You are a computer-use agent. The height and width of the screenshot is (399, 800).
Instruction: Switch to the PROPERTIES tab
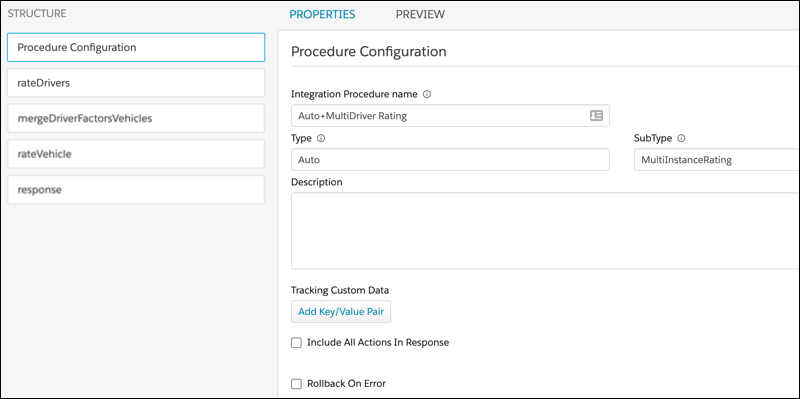coord(322,14)
